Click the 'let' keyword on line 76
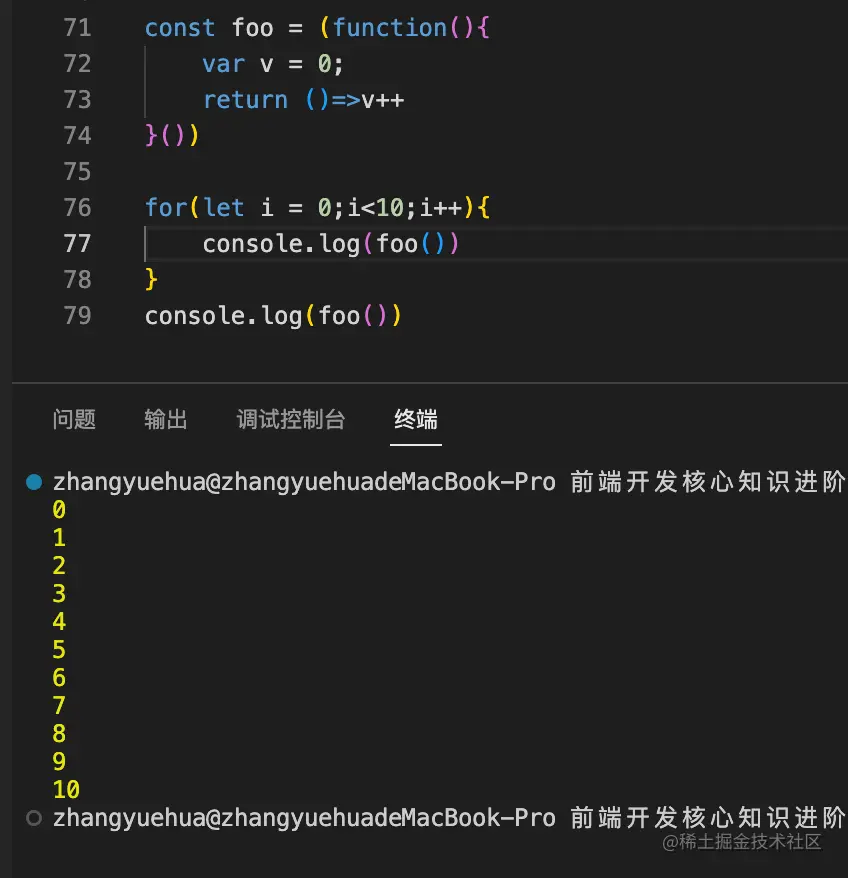 pyautogui.click(x=223, y=208)
